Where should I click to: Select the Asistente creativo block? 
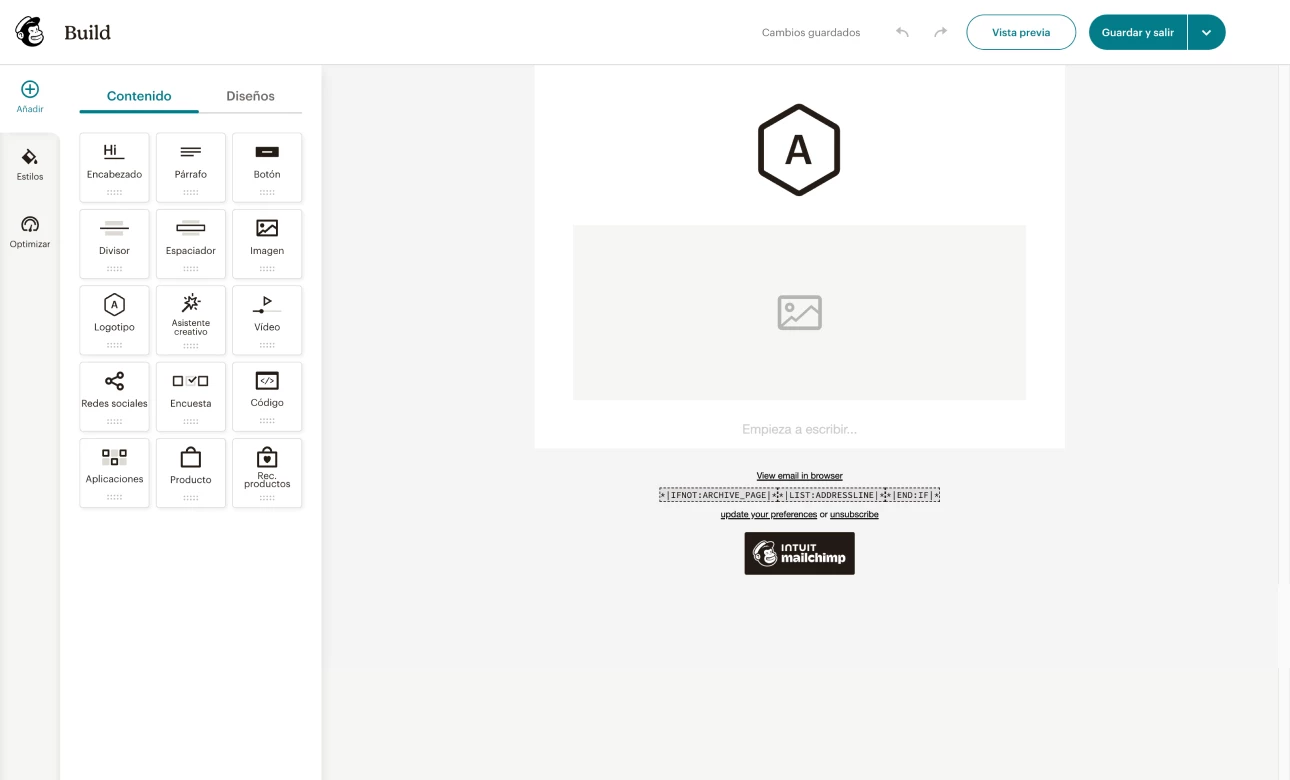(x=191, y=318)
